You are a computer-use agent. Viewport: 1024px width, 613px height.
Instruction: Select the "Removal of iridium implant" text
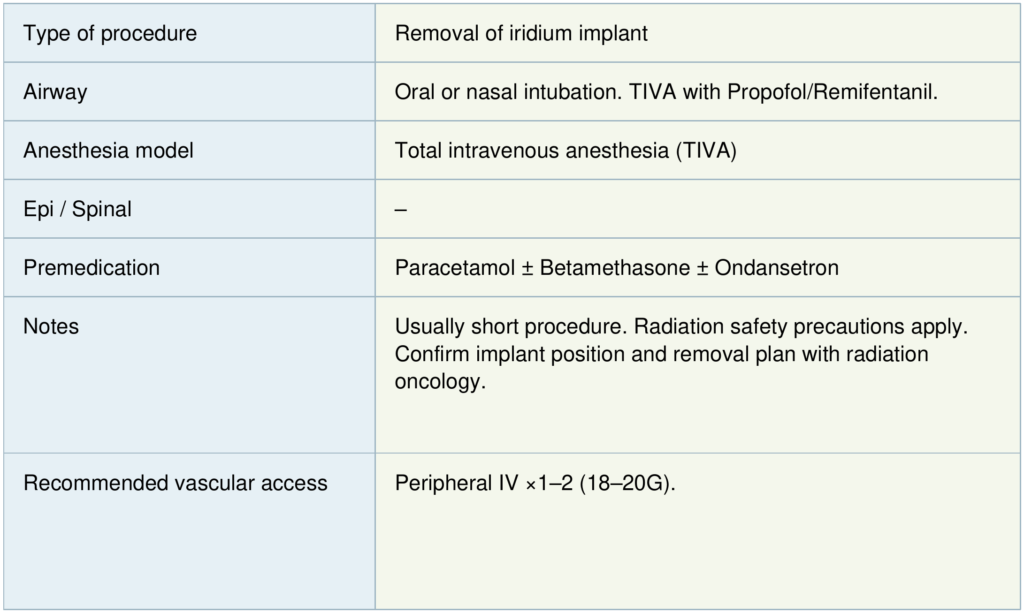click(521, 34)
